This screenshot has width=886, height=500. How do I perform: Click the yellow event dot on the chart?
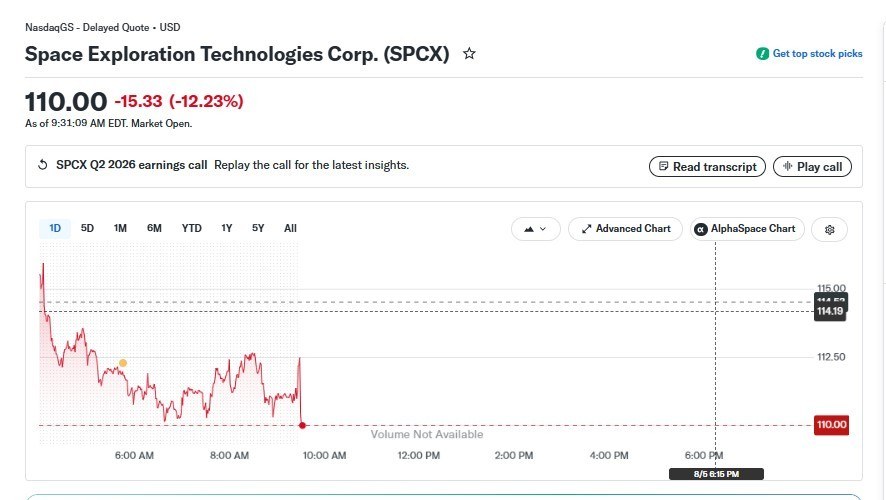click(x=123, y=363)
